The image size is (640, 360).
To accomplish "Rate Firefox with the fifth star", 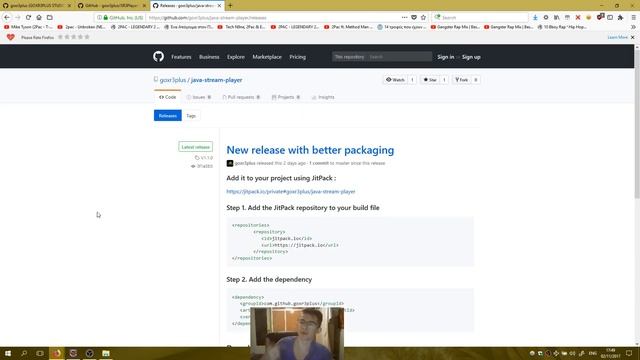I will click(x=87, y=37).
